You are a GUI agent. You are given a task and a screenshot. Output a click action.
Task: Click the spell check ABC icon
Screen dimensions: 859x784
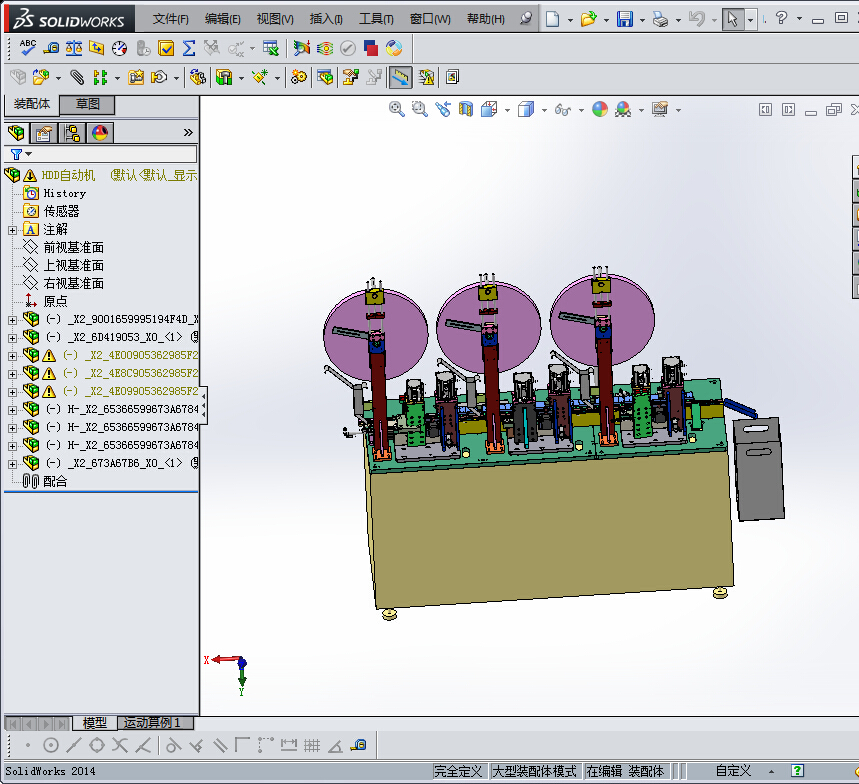(28, 47)
